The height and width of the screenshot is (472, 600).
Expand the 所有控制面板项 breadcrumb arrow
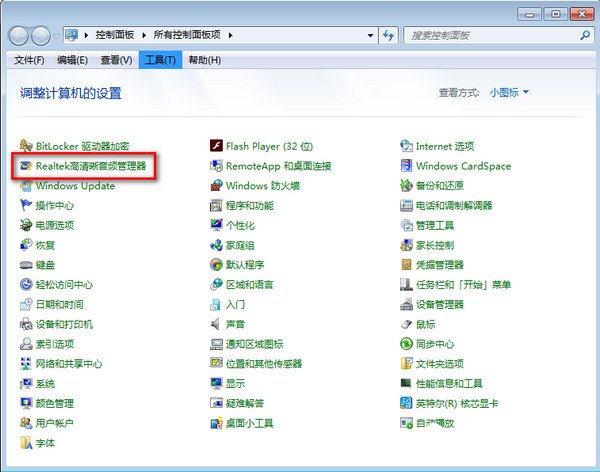(x=231, y=35)
